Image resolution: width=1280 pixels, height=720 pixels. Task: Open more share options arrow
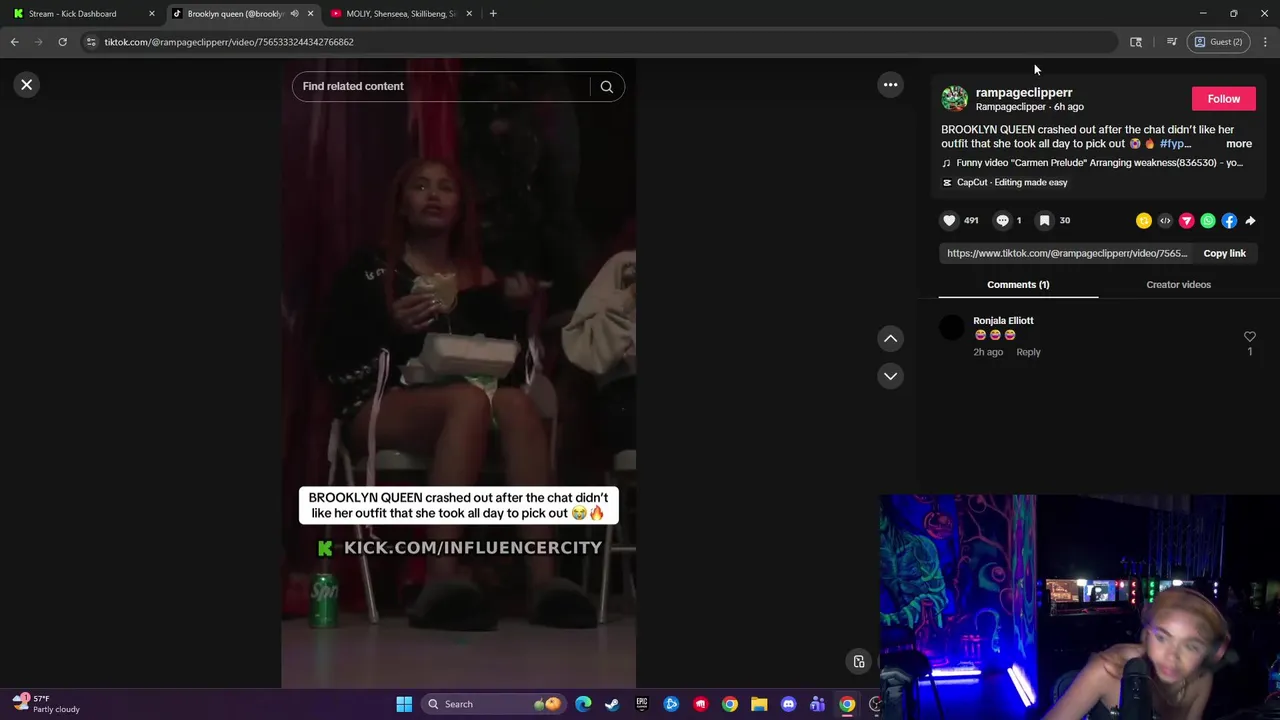pos(1250,221)
